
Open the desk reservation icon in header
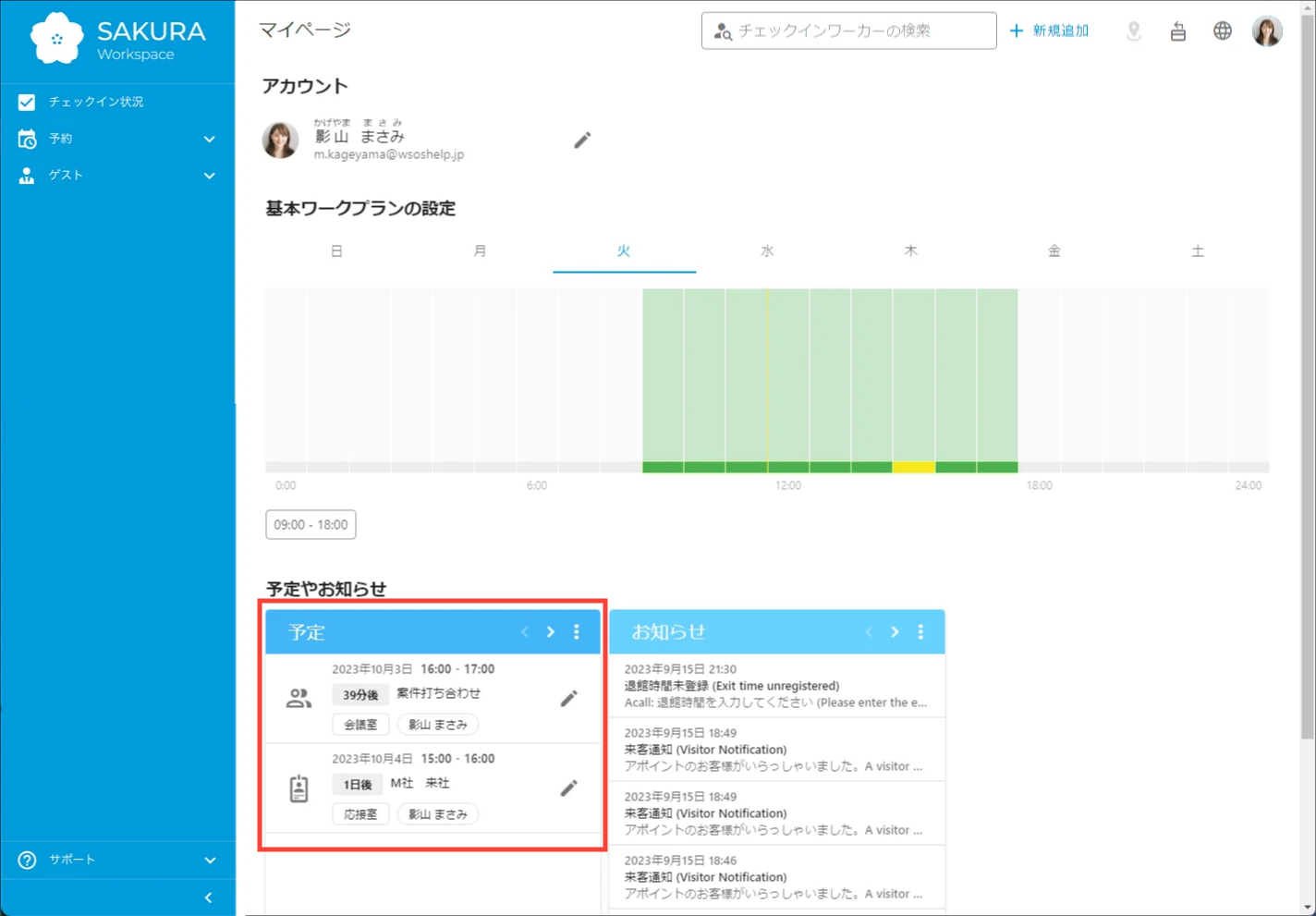[1178, 31]
